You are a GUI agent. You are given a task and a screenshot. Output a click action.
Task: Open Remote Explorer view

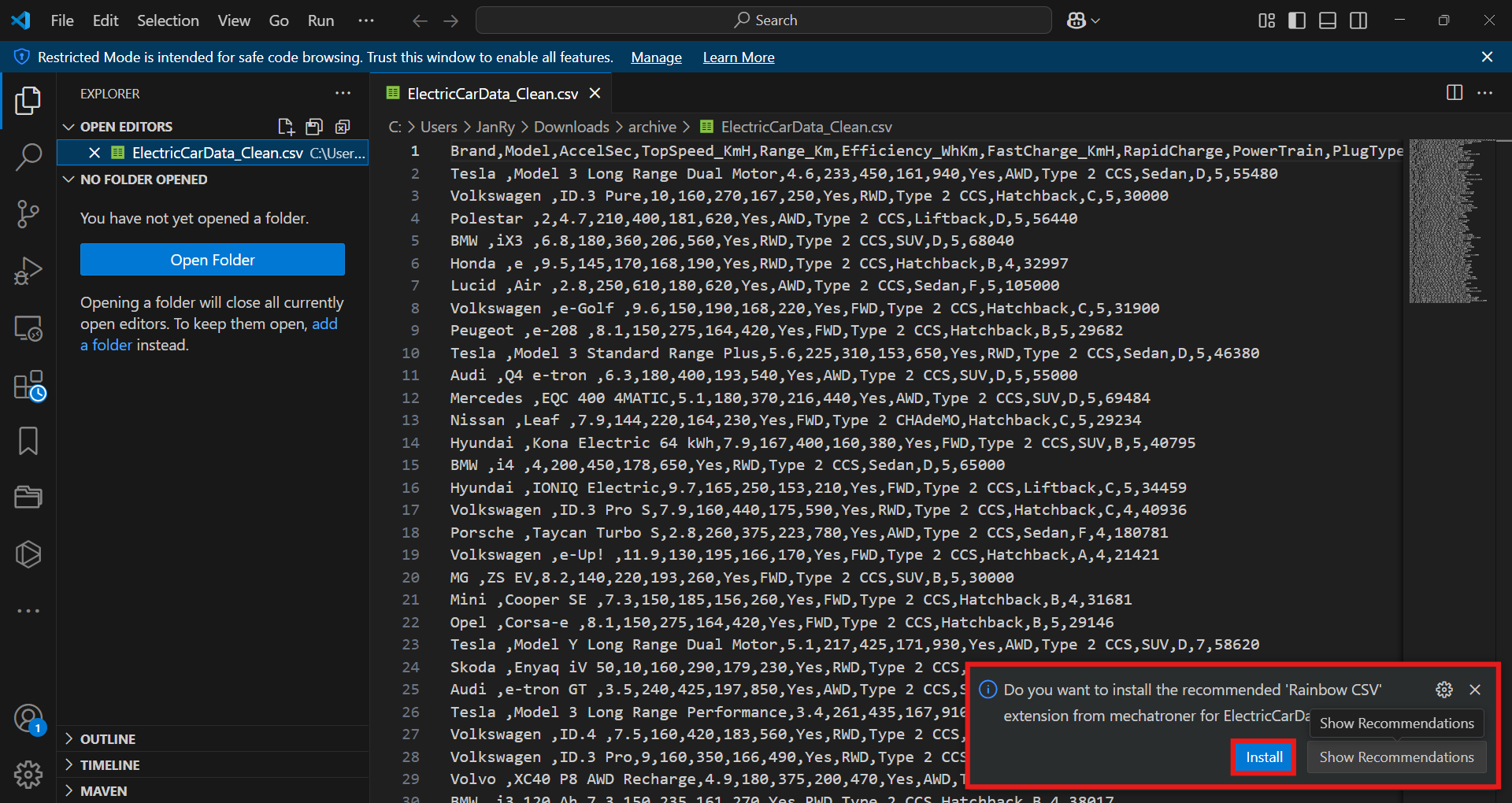pos(28,327)
